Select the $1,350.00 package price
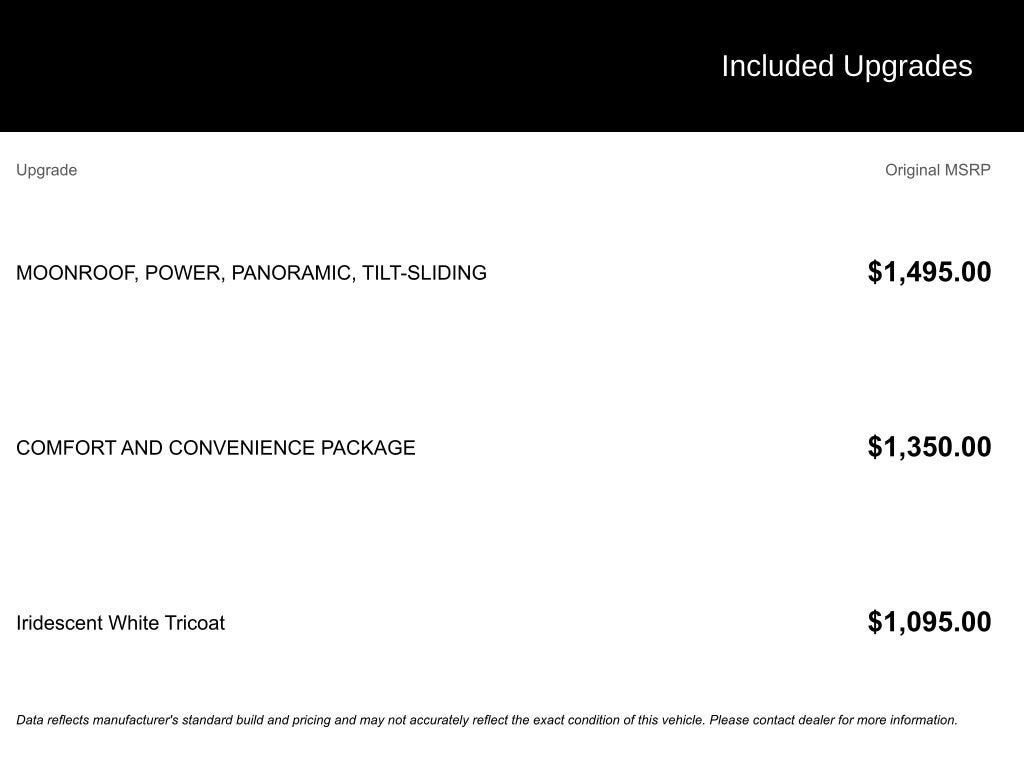1024x768 pixels. [x=929, y=447]
